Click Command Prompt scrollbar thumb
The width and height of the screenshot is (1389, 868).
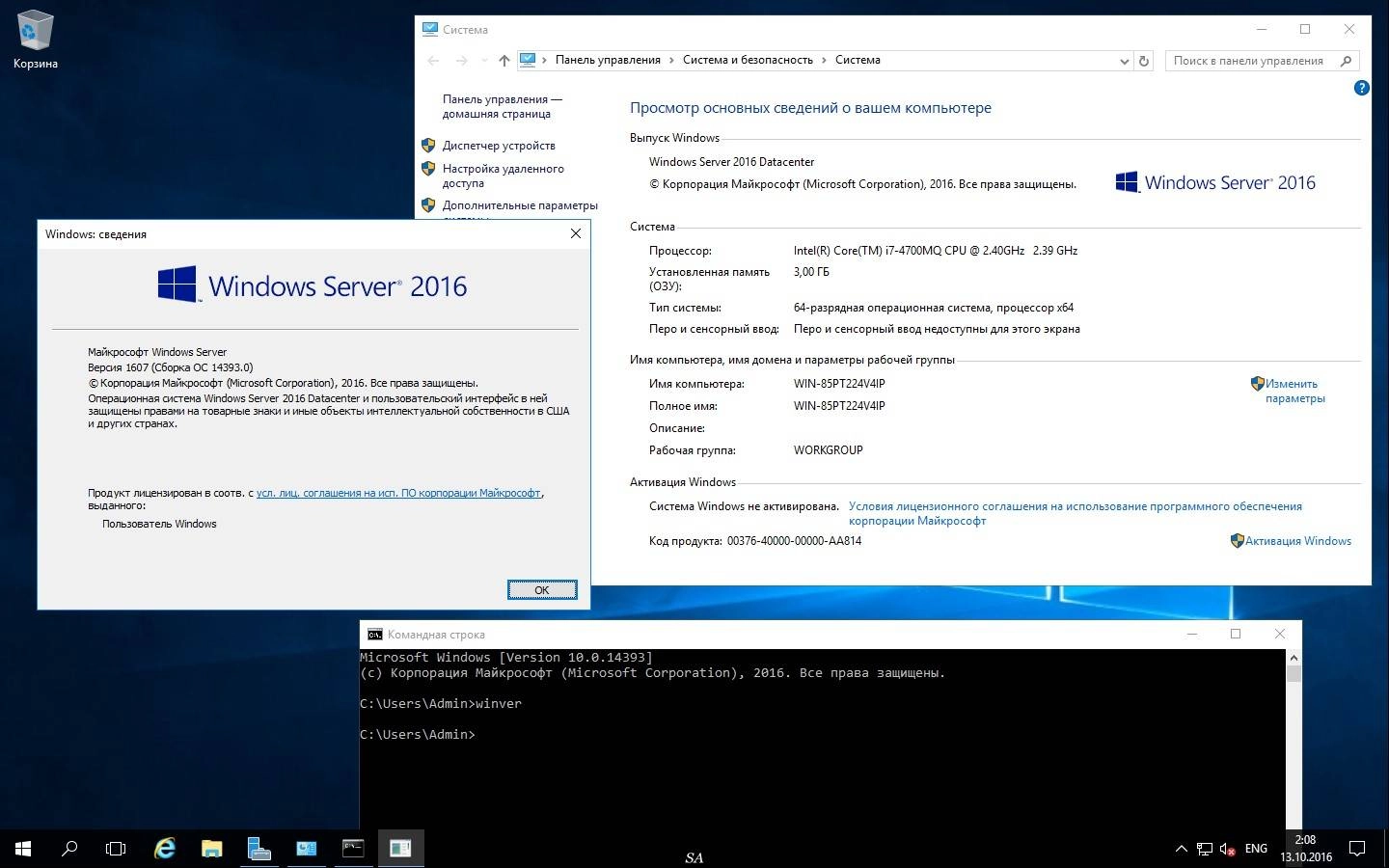[x=1294, y=673]
